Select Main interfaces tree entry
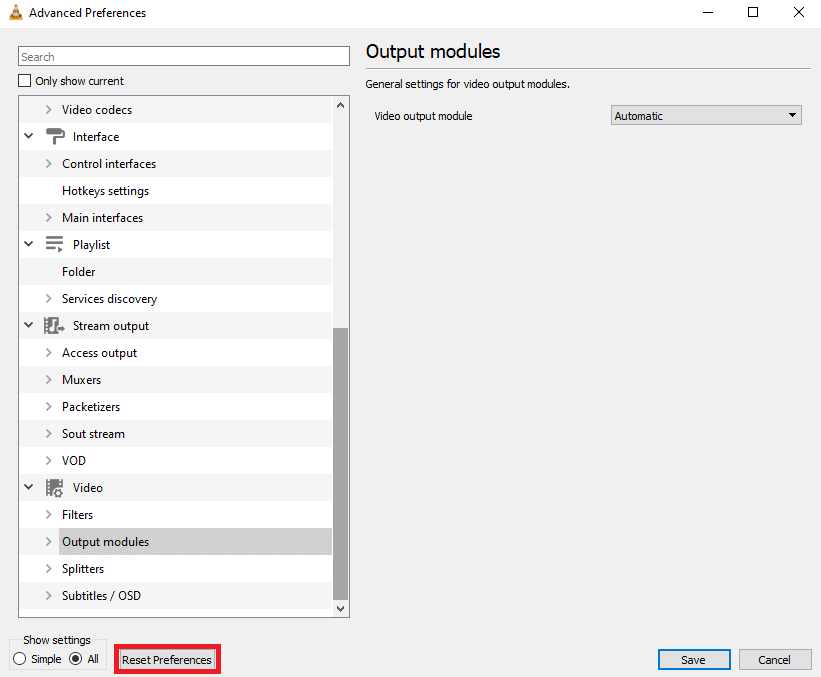The width and height of the screenshot is (821, 677). pos(102,218)
